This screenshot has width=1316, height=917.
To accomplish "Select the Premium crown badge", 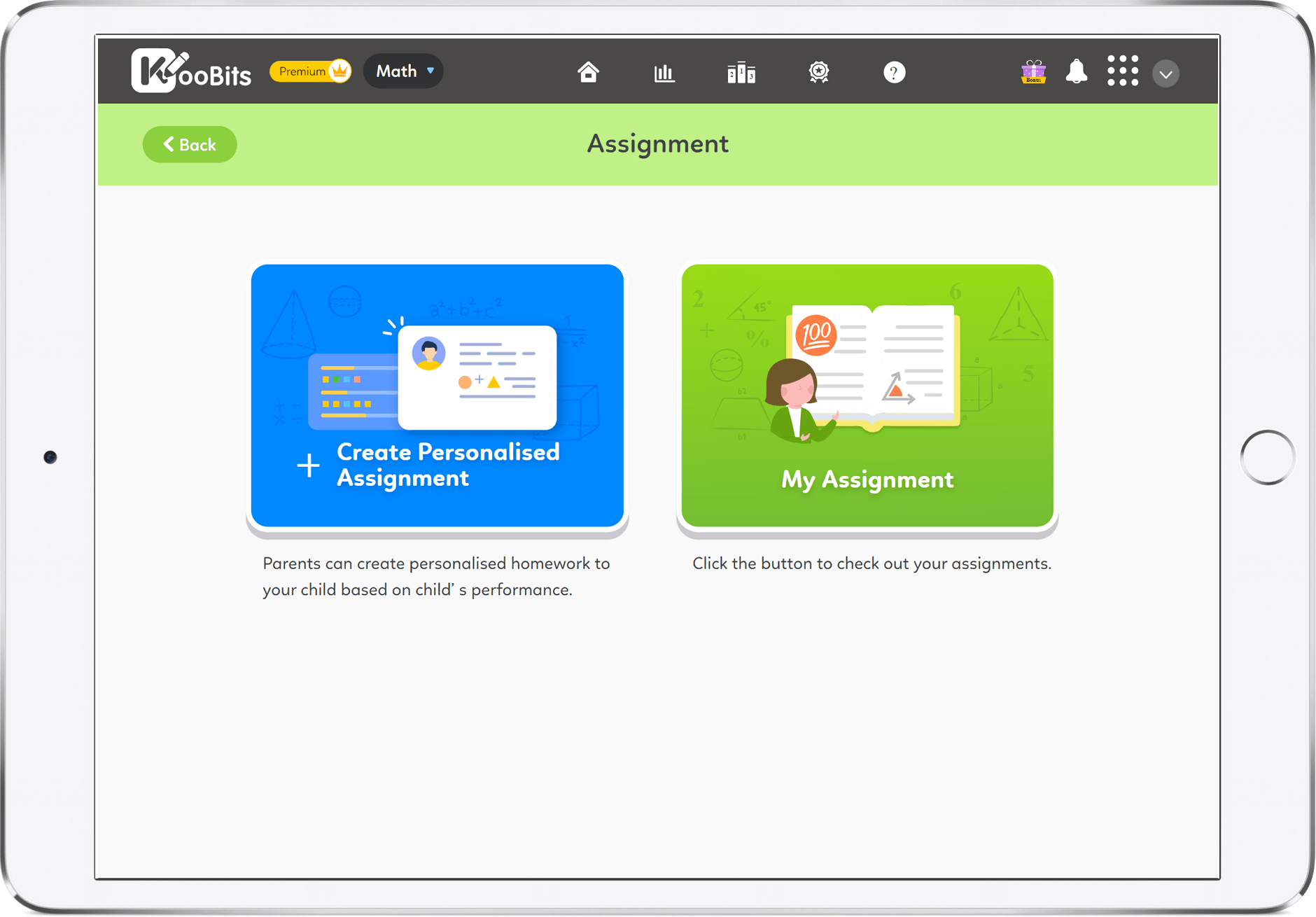I will pos(310,71).
